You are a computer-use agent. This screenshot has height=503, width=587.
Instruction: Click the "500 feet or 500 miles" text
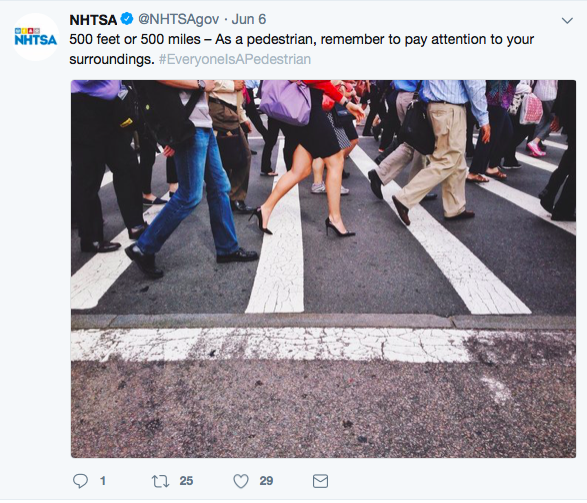click(135, 39)
